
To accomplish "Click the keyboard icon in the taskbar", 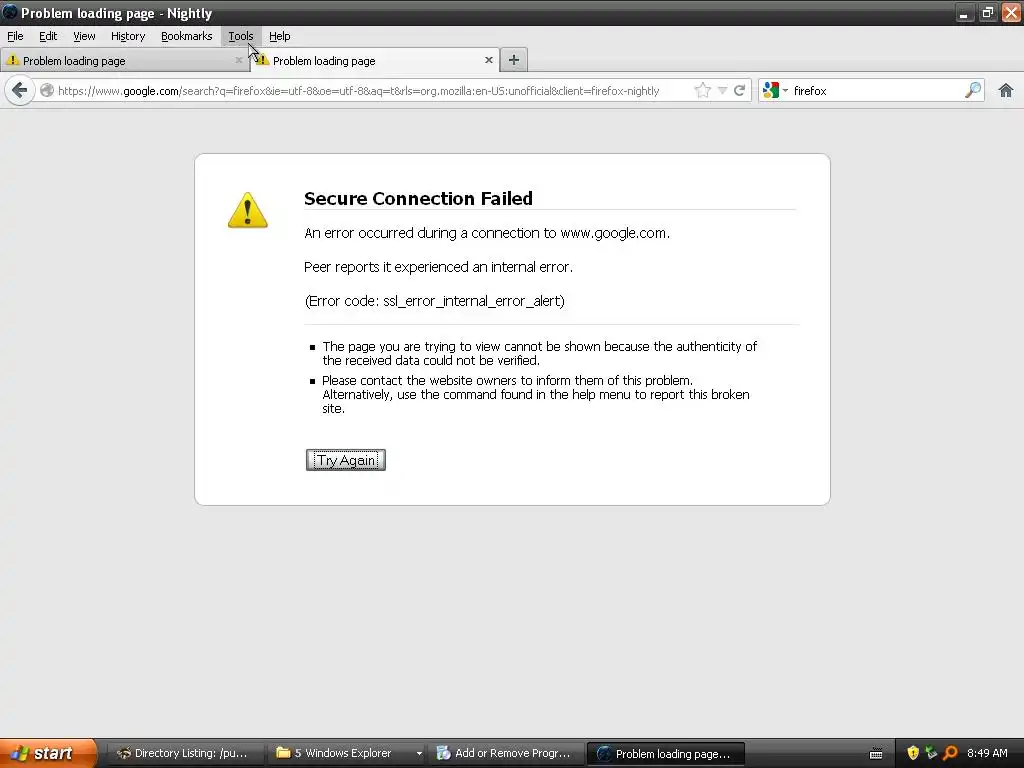I will tap(876, 754).
